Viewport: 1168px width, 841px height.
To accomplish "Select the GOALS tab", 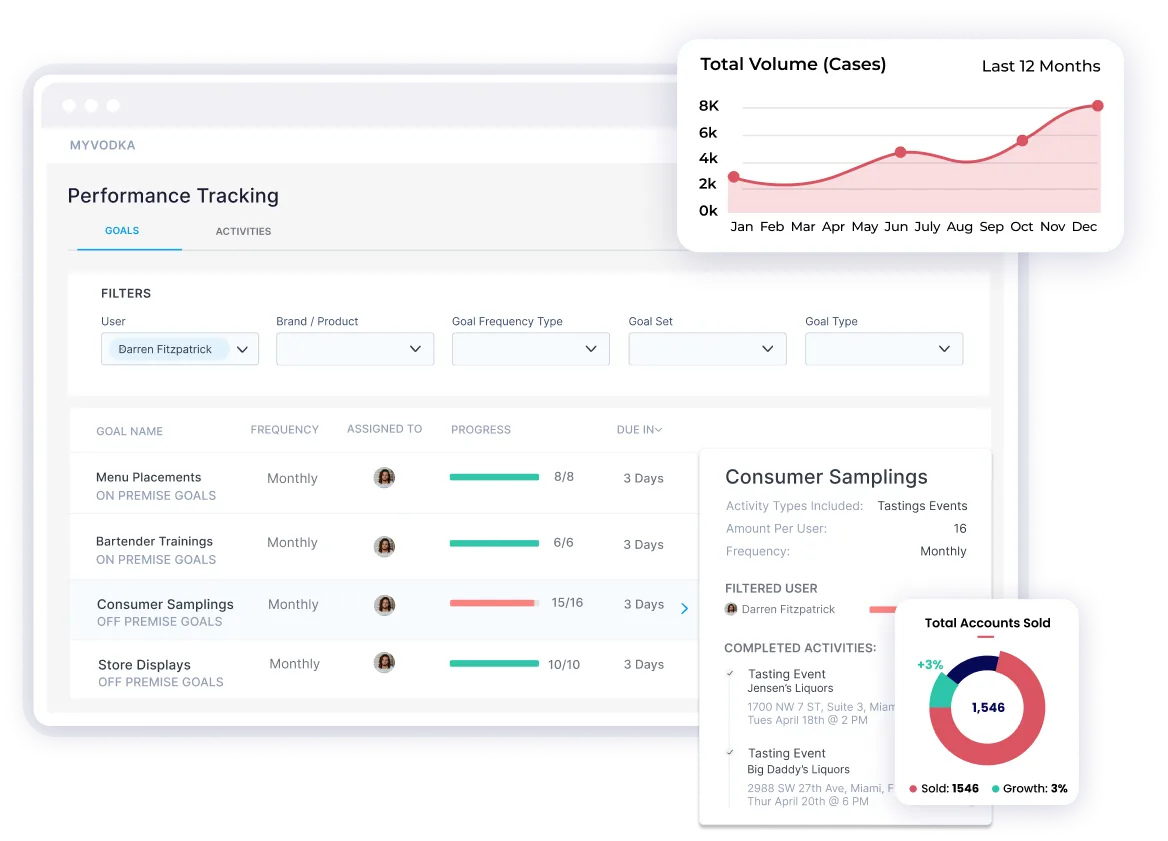I will (121, 230).
